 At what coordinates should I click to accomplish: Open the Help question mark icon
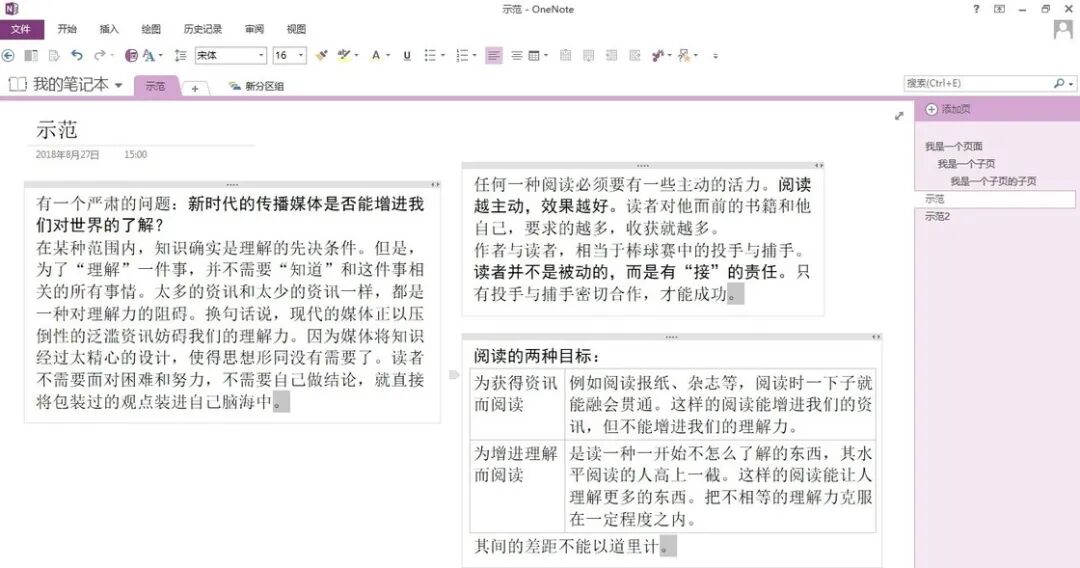(x=976, y=9)
